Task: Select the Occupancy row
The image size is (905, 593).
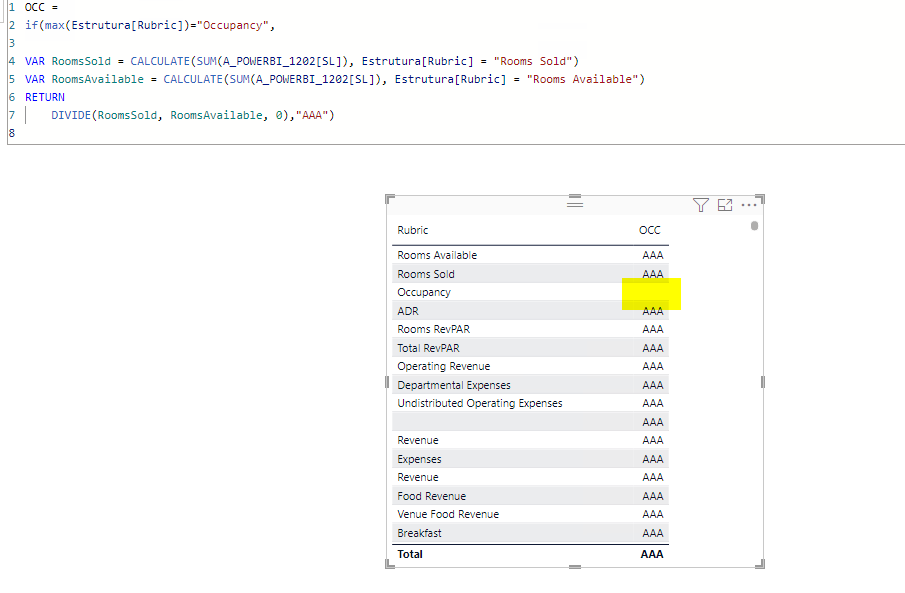Action: click(x=530, y=292)
